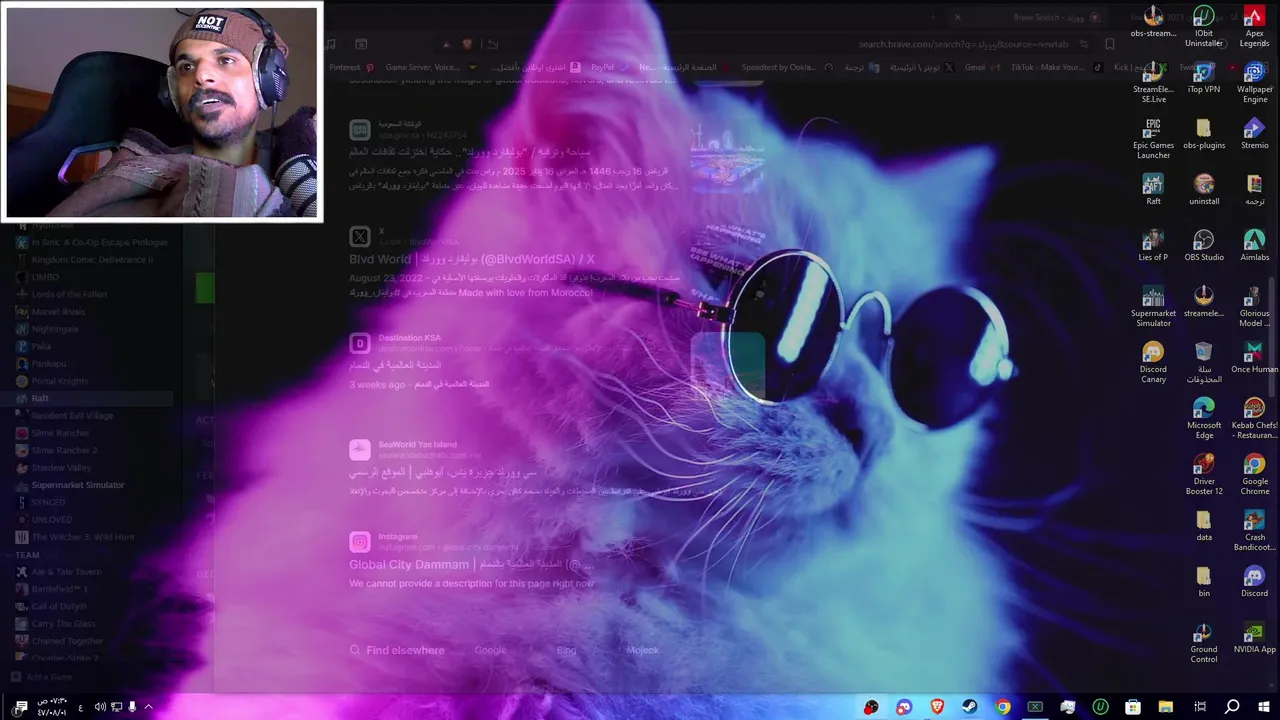Screen dimensions: 1280x720
Task: Open Apex Legends desktop shortcut
Action: click(x=1254, y=27)
